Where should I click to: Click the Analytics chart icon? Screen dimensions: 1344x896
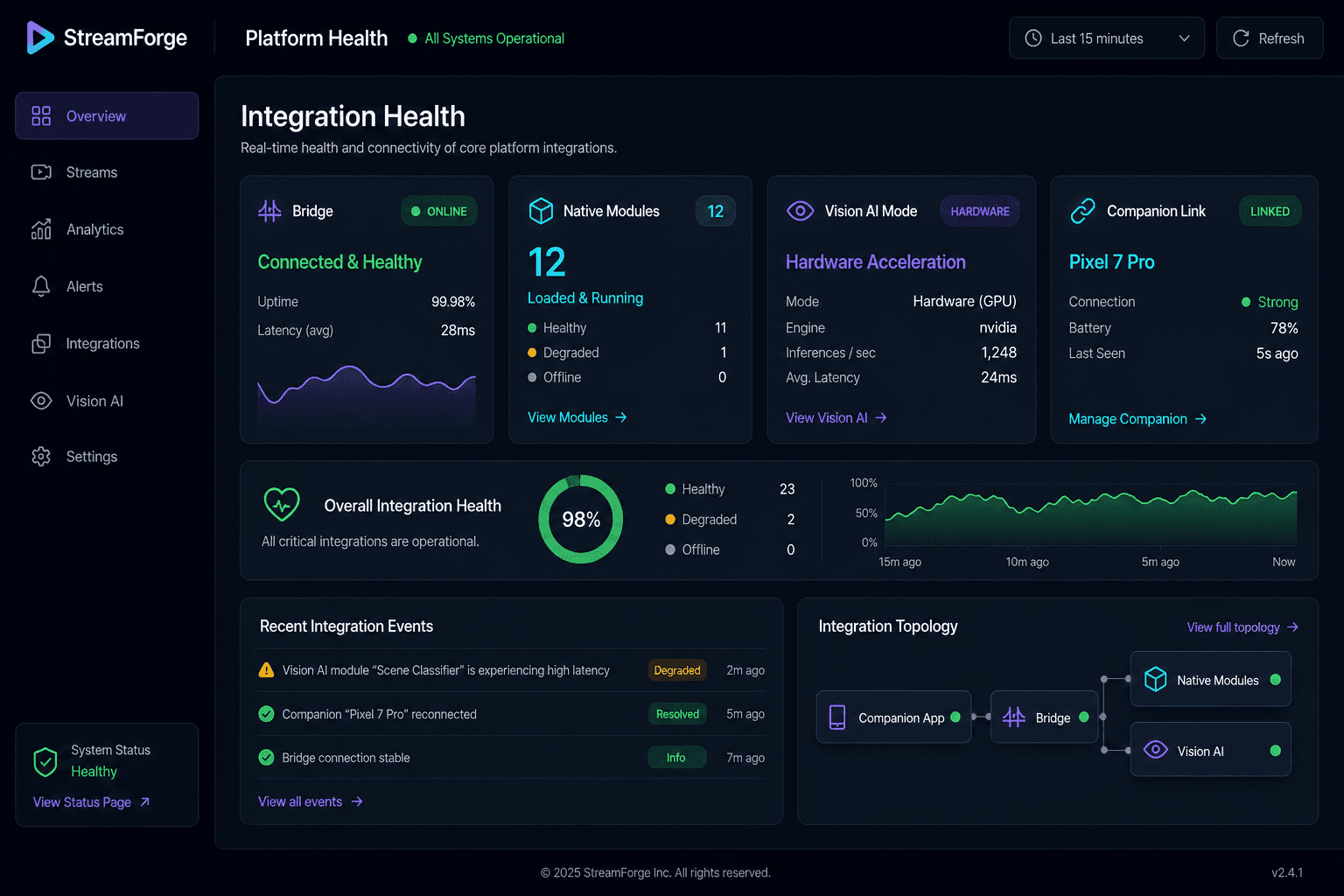(41, 229)
